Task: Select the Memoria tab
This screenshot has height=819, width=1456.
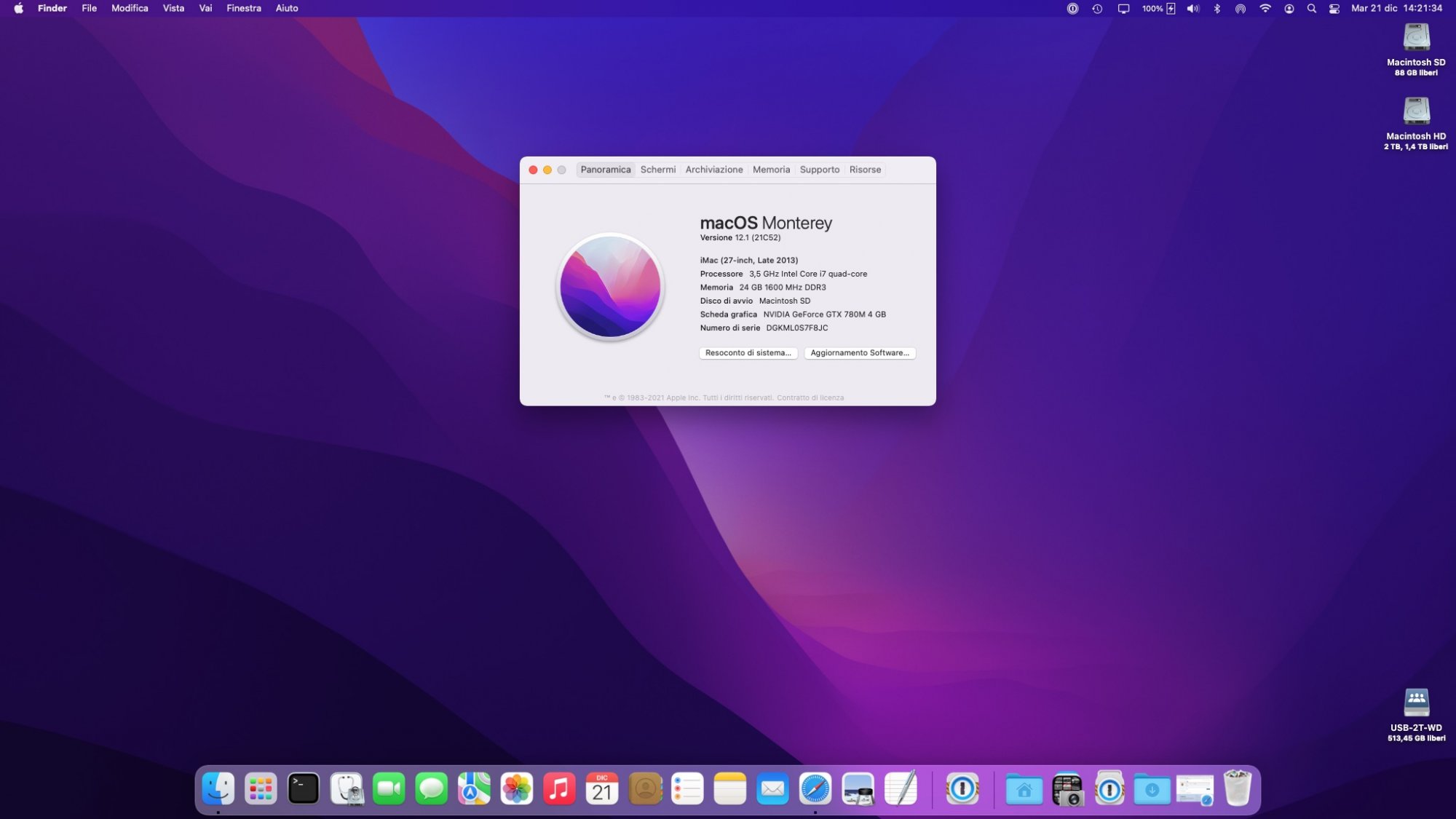Action: 771,170
